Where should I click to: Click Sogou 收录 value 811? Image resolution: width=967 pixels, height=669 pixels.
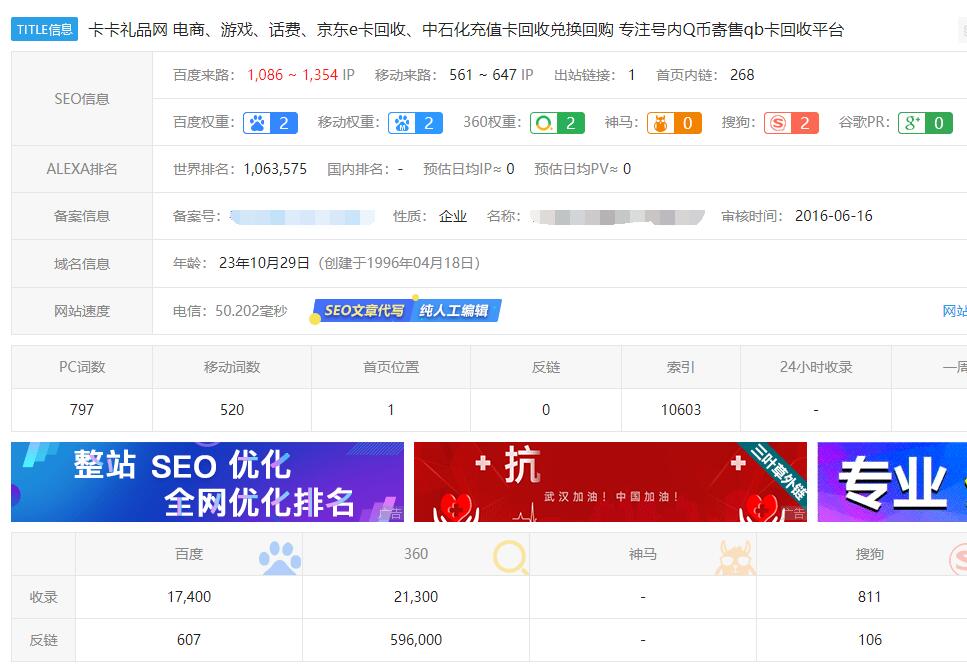click(870, 597)
